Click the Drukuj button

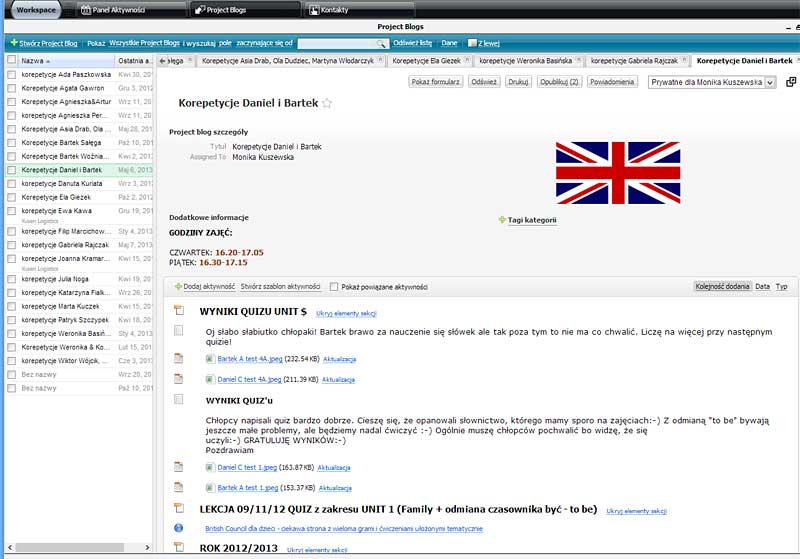518,82
